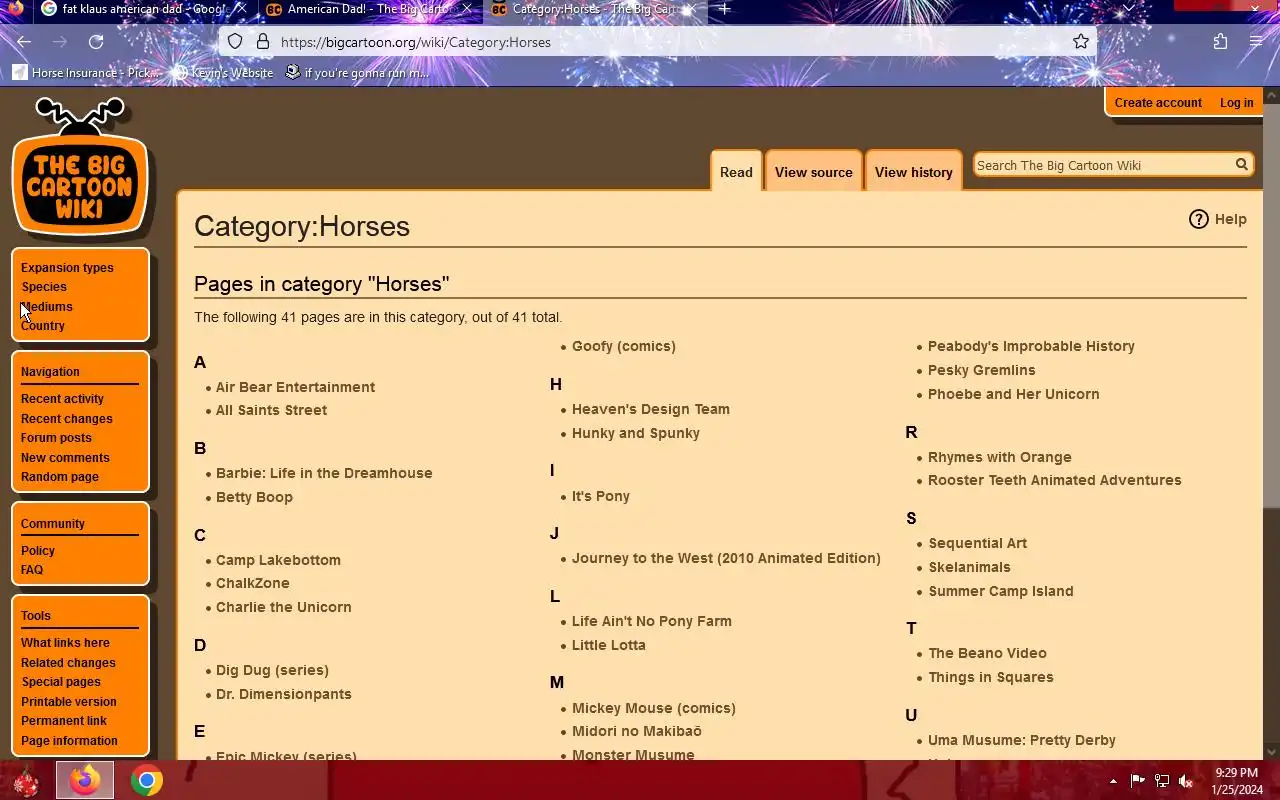Click the network tray icon

1162,781
